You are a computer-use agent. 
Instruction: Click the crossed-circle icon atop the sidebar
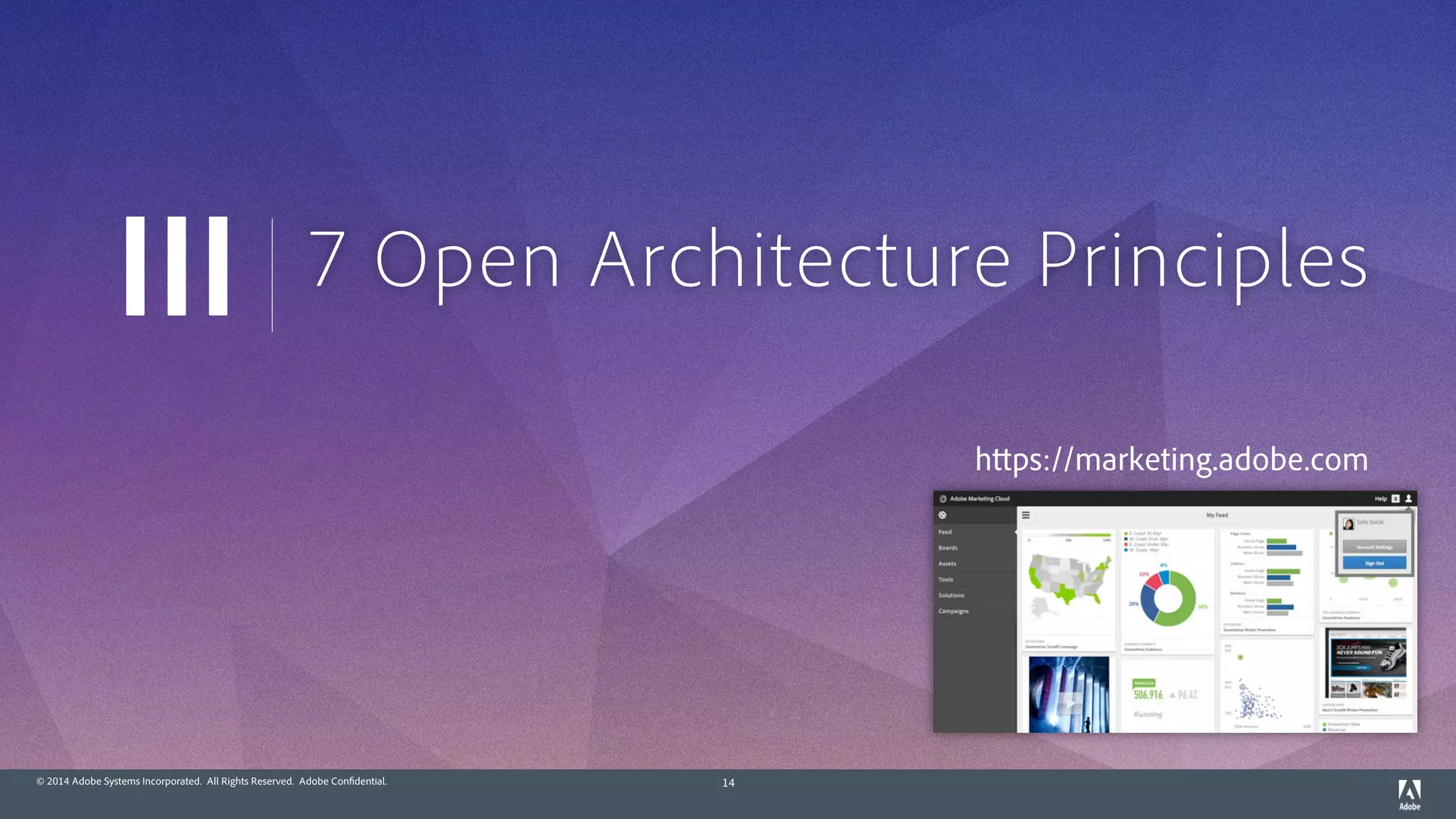coord(943,515)
